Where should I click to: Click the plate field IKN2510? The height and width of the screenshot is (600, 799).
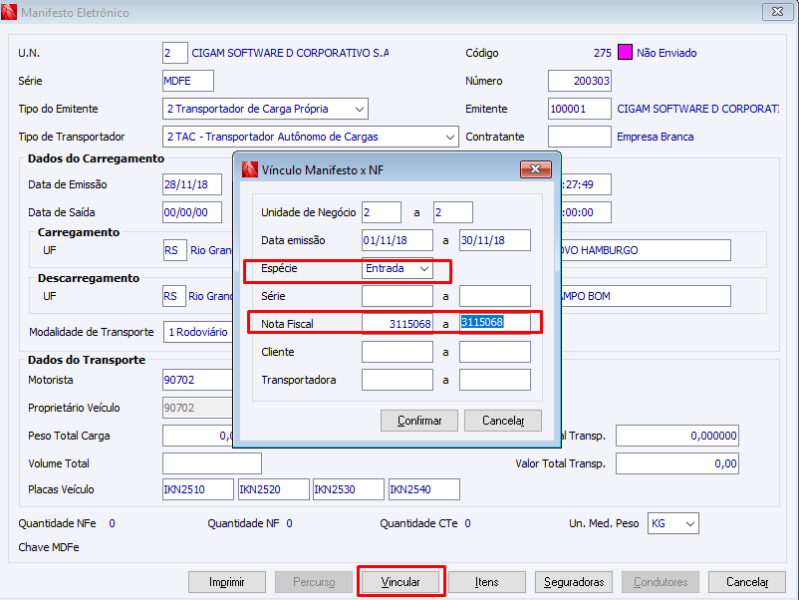198,489
